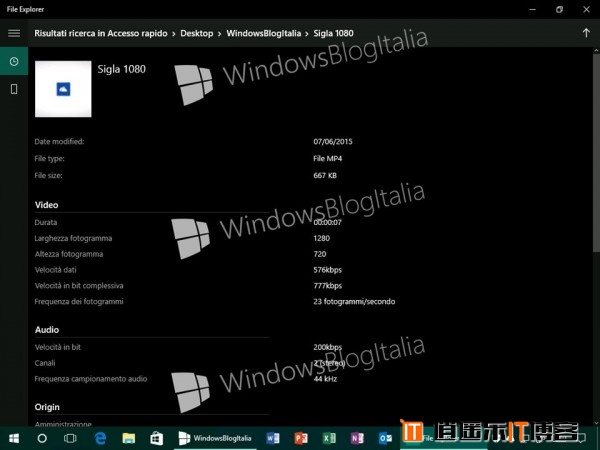Screen dimensions: 600x450
Task: Select the device phone icon in sidebar
Action: [14, 89]
